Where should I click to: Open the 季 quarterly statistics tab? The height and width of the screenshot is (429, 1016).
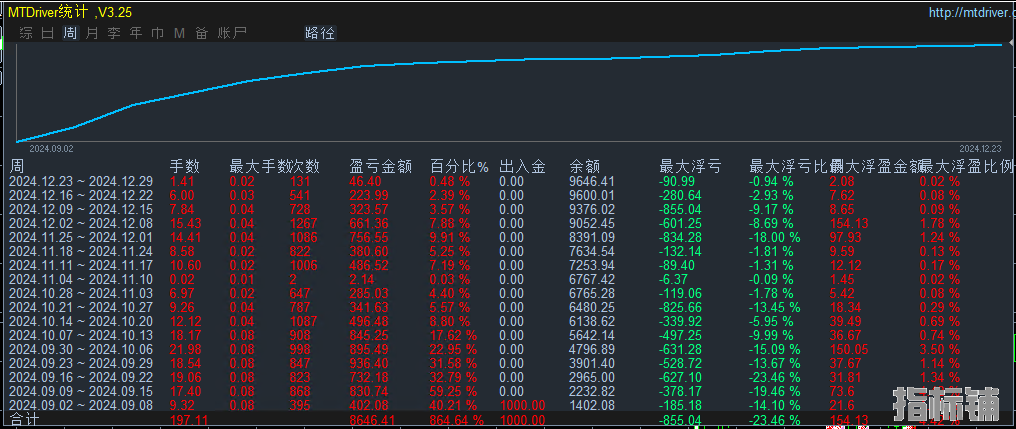tap(114, 33)
